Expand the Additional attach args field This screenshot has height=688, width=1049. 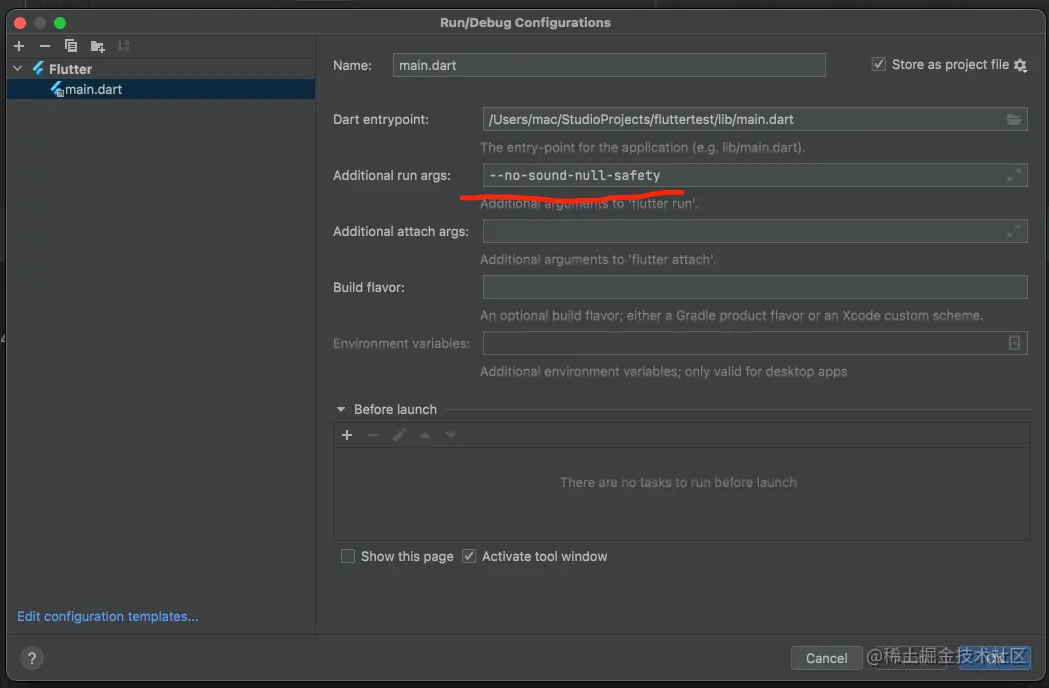tap(1014, 231)
